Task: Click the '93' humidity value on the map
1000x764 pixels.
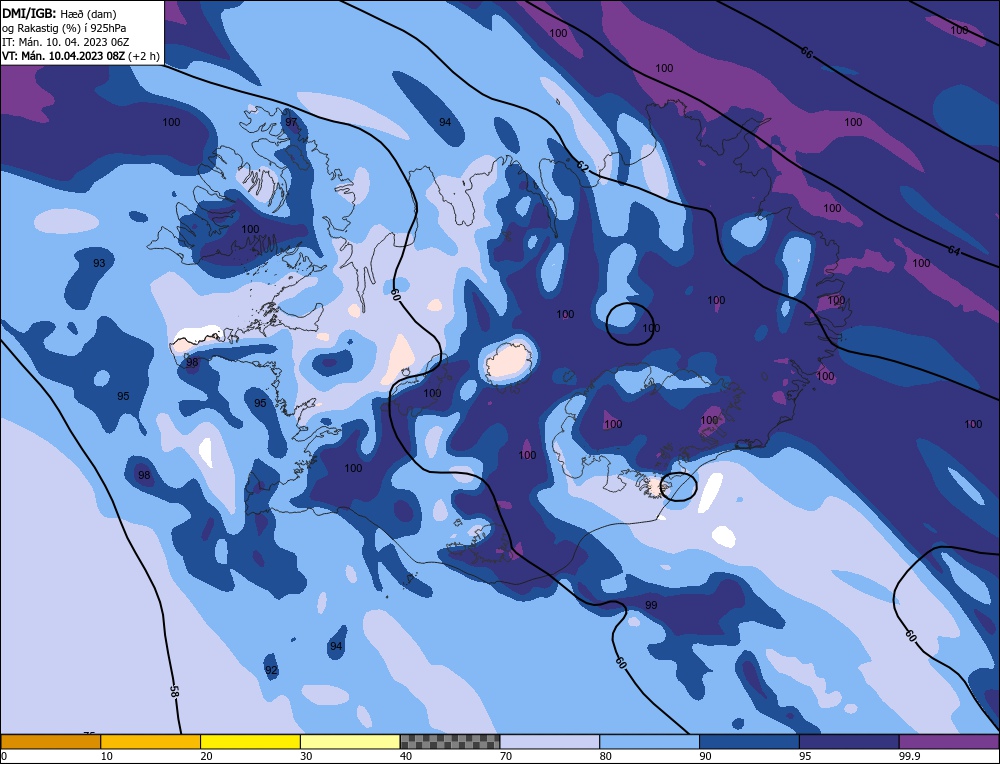Action: pyautogui.click(x=99, y=263)
